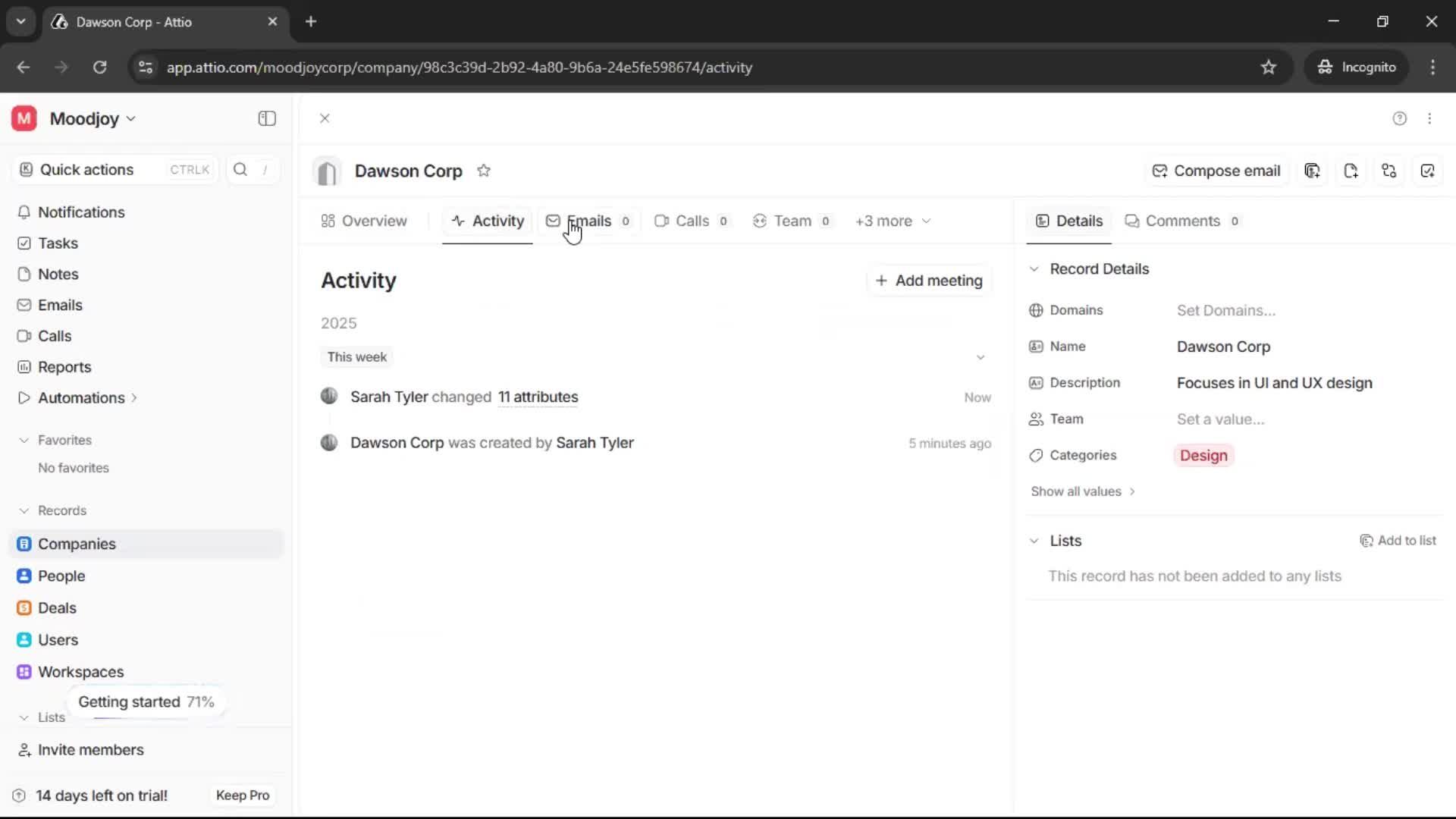The width and height of the screenshot is (1456, 819).
Task: Open Notifications from the sidebar
Action: pyautogui.click(x=81, y=212)
